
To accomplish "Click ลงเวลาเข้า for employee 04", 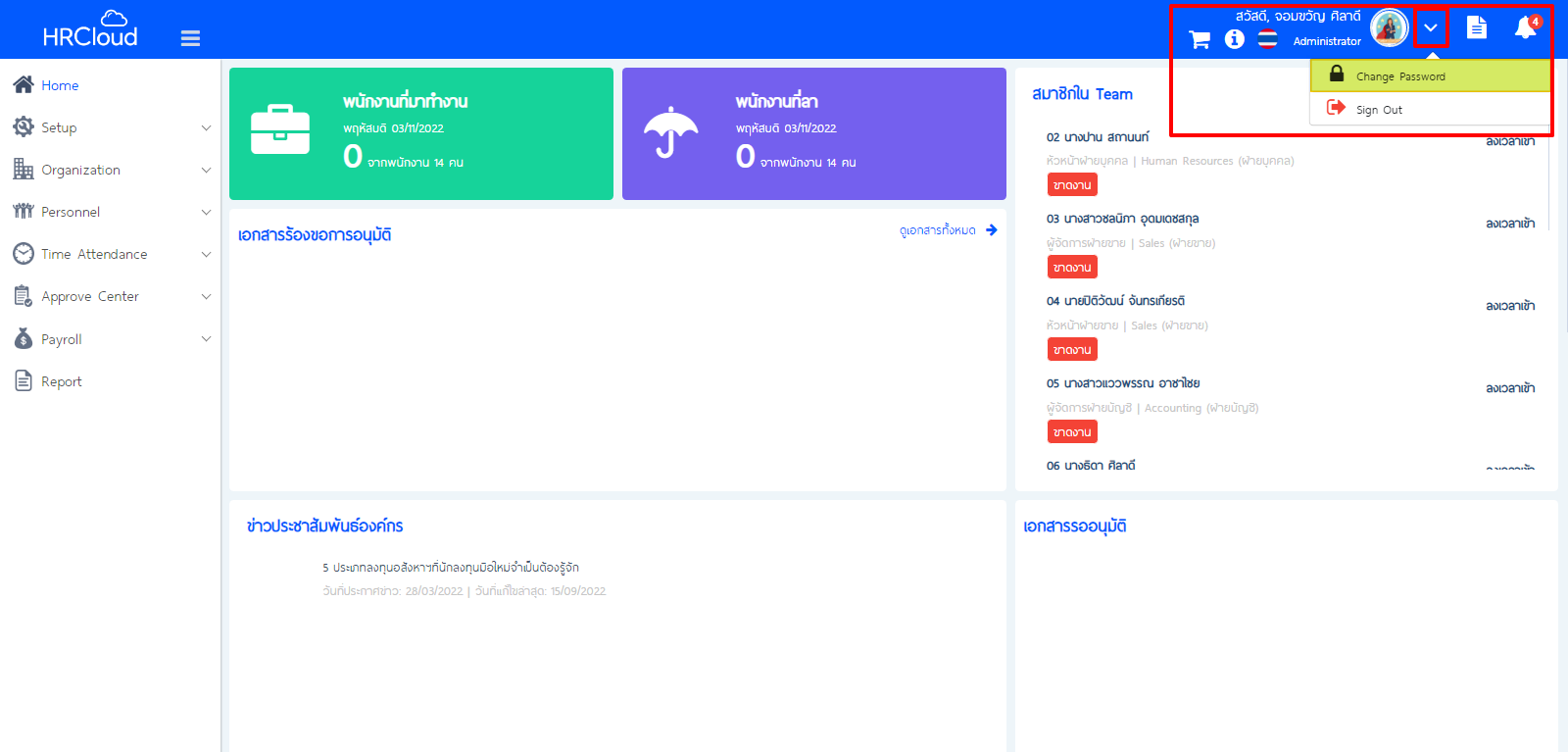I will 1510,306.
